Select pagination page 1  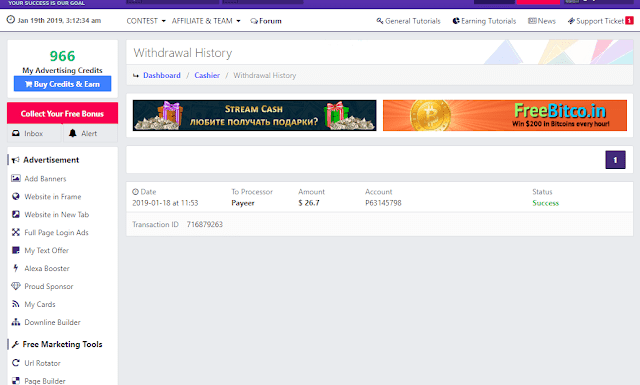[x=615, y=160]
